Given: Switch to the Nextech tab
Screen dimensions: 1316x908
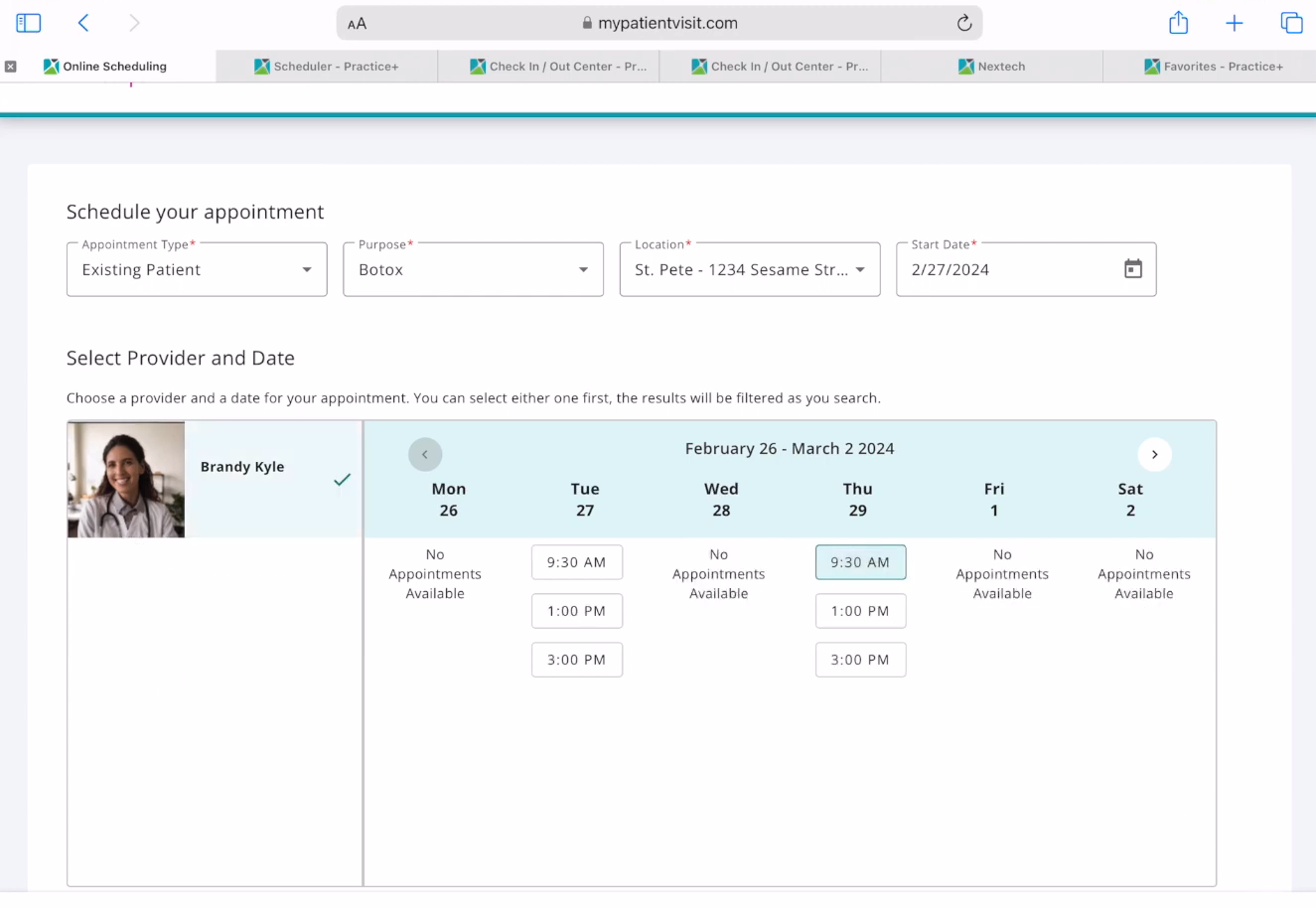Looking at the screenshot, I should click(991, 67).
